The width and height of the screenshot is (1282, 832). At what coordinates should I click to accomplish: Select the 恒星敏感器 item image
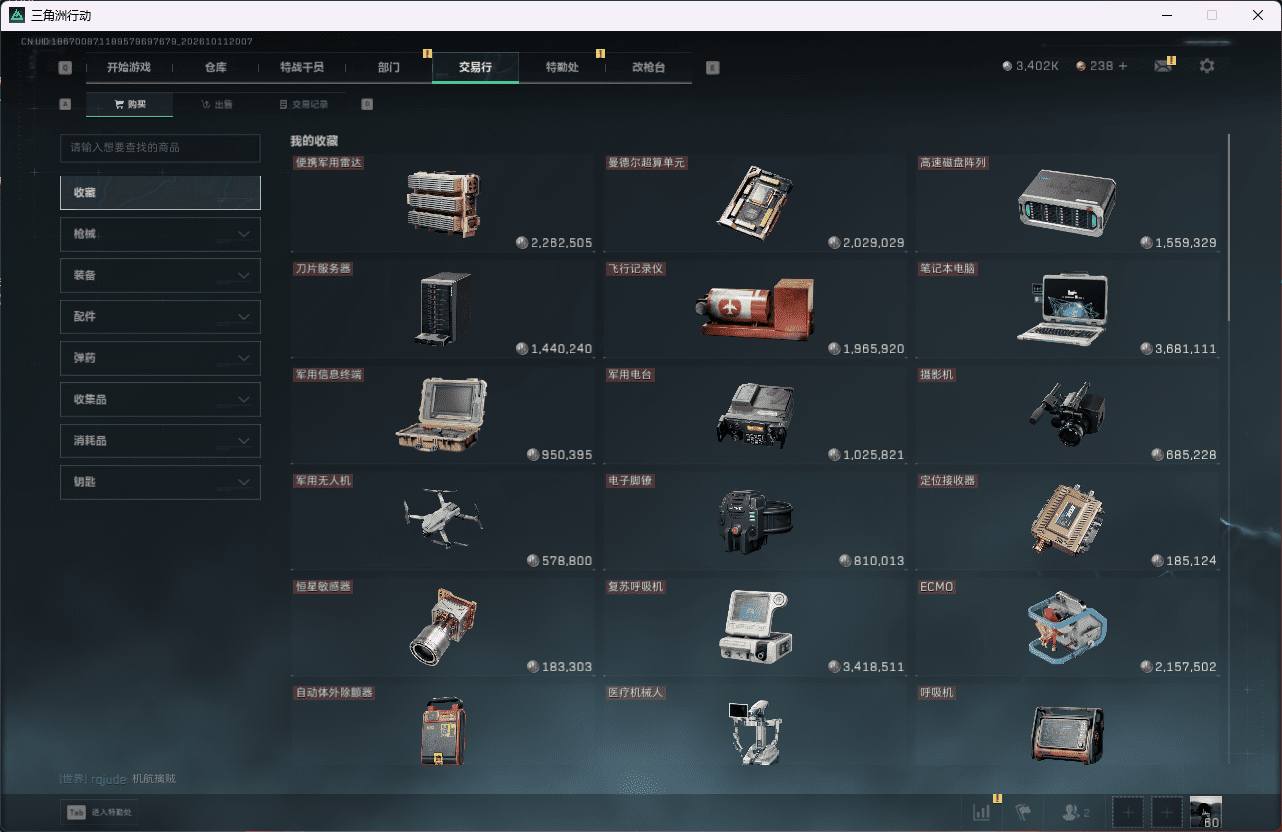(x=443, y=627)
